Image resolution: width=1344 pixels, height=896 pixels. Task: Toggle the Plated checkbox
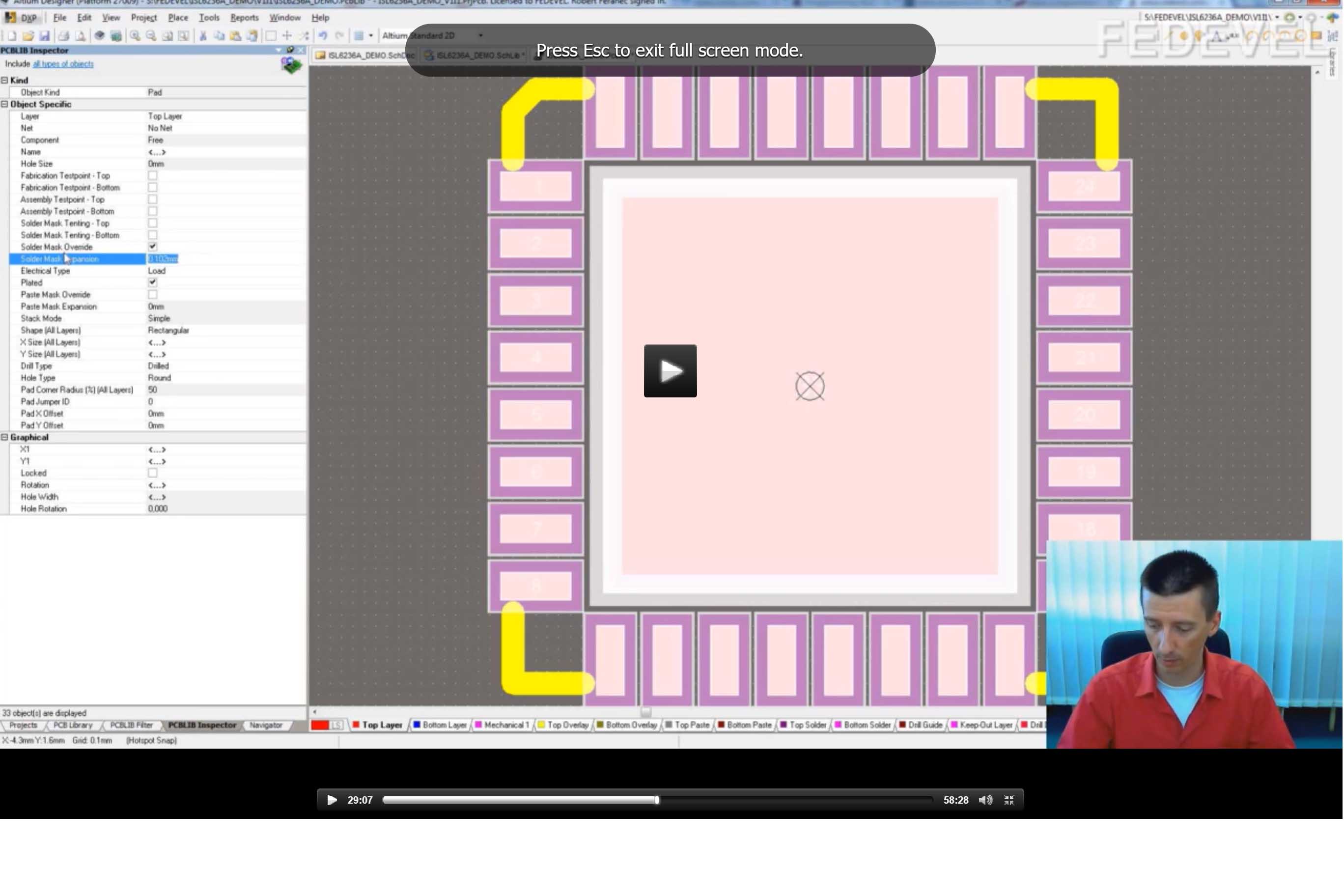coord(153,282)
